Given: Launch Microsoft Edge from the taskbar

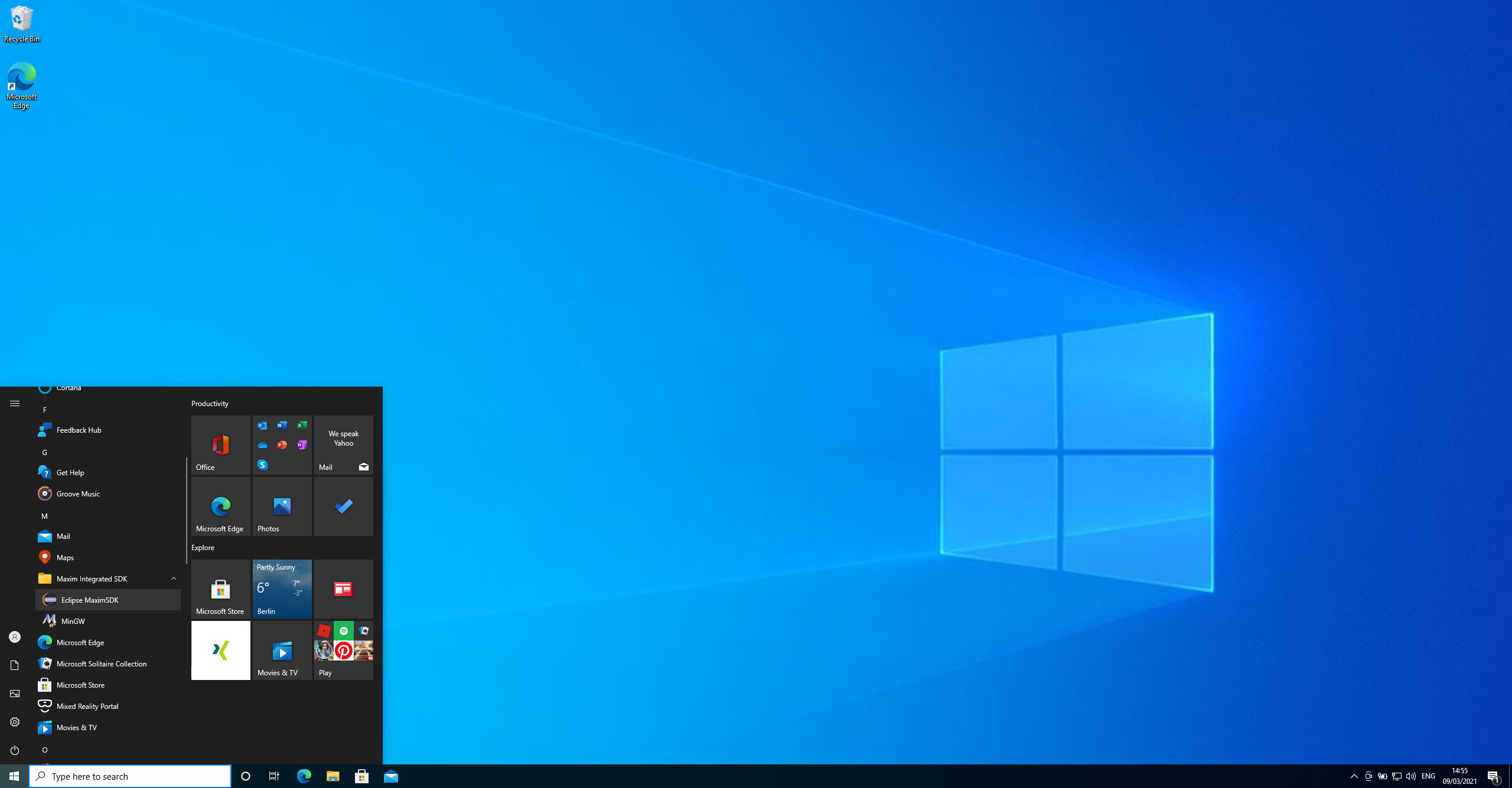Looking at the screenshot, I should tap(304, 776).
